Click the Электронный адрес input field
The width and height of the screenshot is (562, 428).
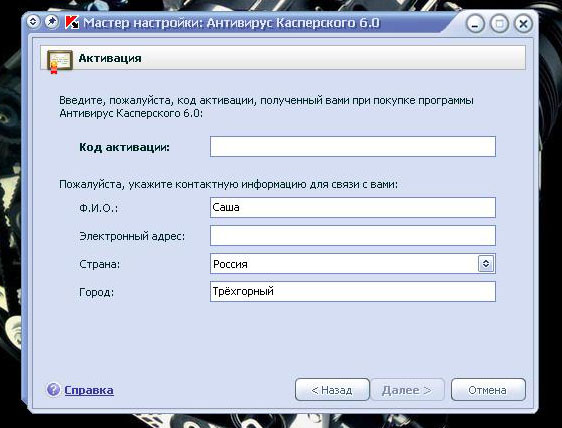point(353,236)
